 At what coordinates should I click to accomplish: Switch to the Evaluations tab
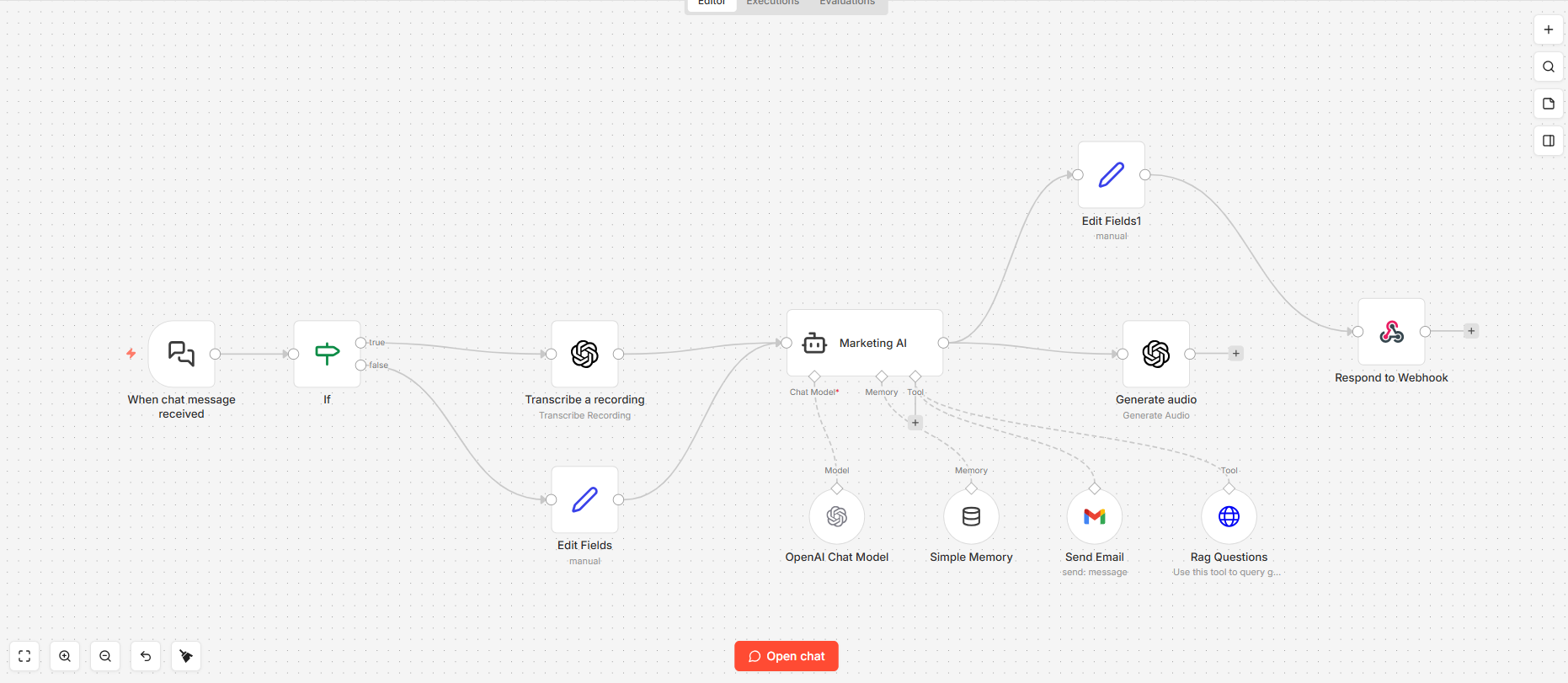pyautogui.click(x=847, y=3)
